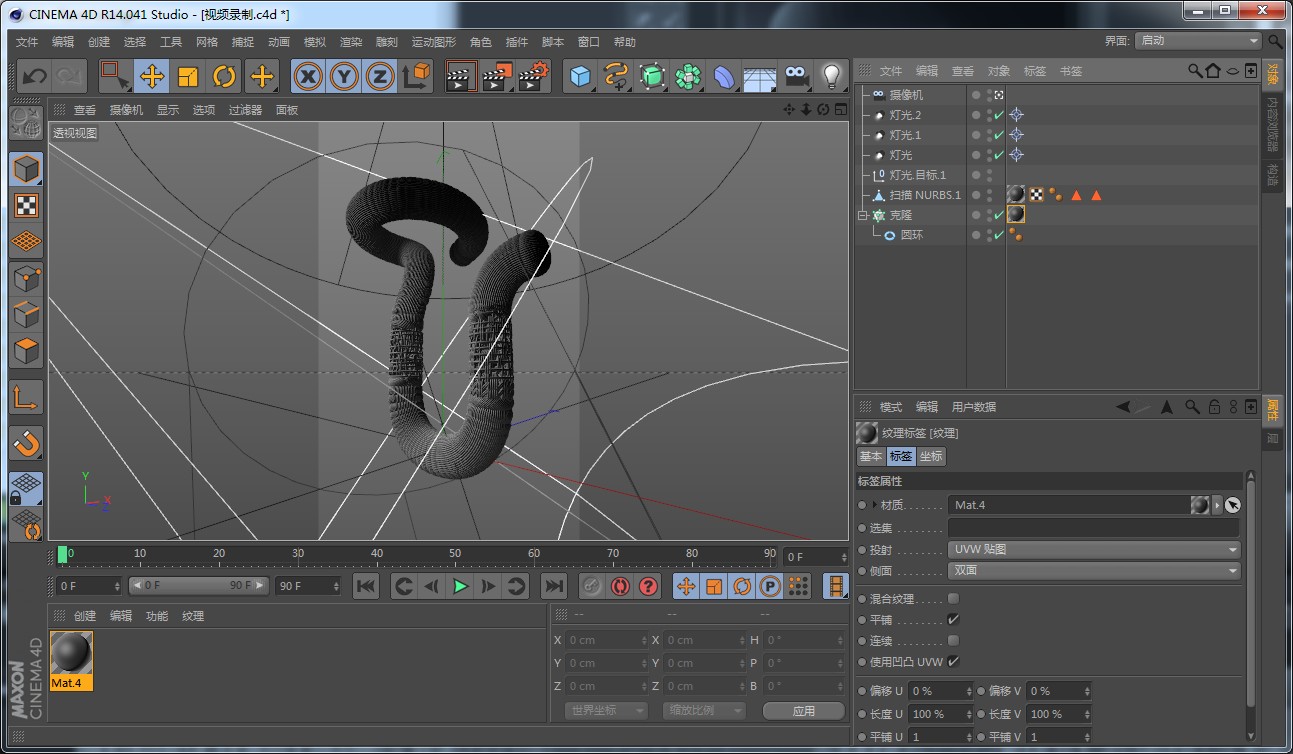The width and height of the screenshot is (1293, 754).
Task: Open the 插件 menu
Action: point(517,42)
